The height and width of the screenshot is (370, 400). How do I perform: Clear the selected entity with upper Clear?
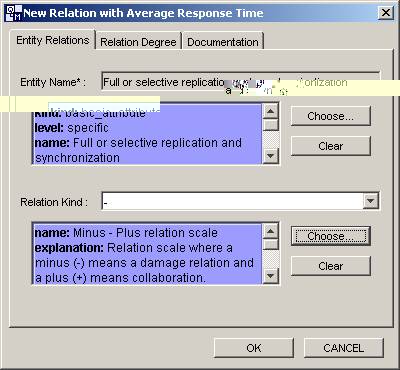point(330,146)
